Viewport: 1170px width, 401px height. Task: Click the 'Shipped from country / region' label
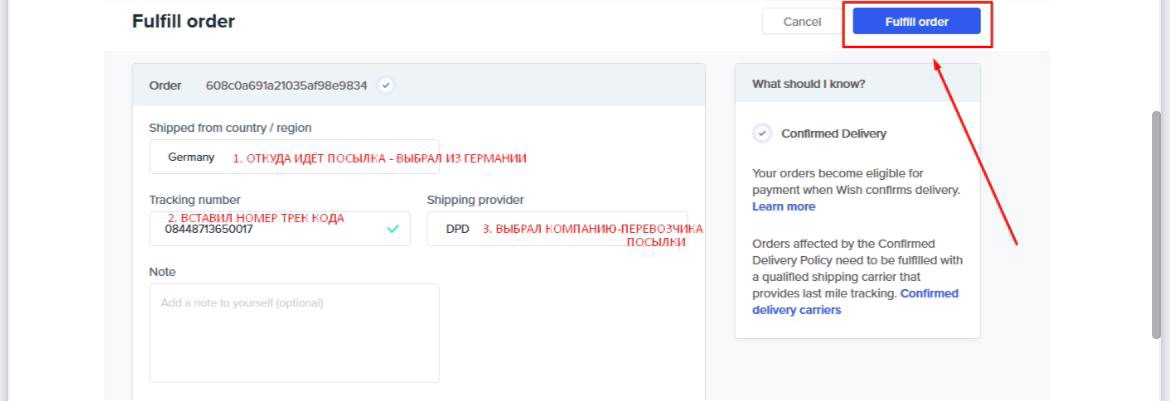230,128
